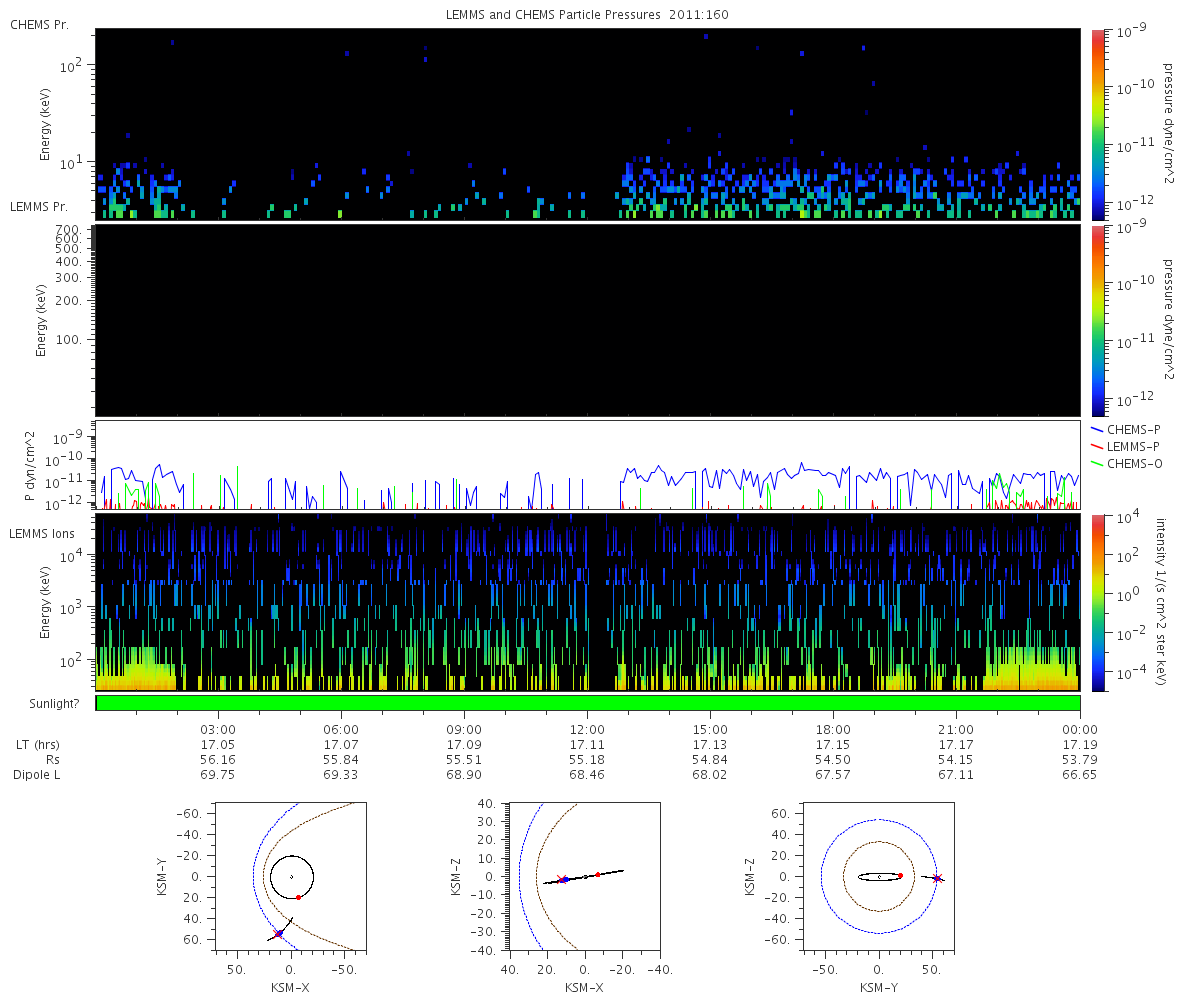Screen dimensions: 1200x1000
Task: Click the CHEMS-O green legend line
Action: 1098,461
